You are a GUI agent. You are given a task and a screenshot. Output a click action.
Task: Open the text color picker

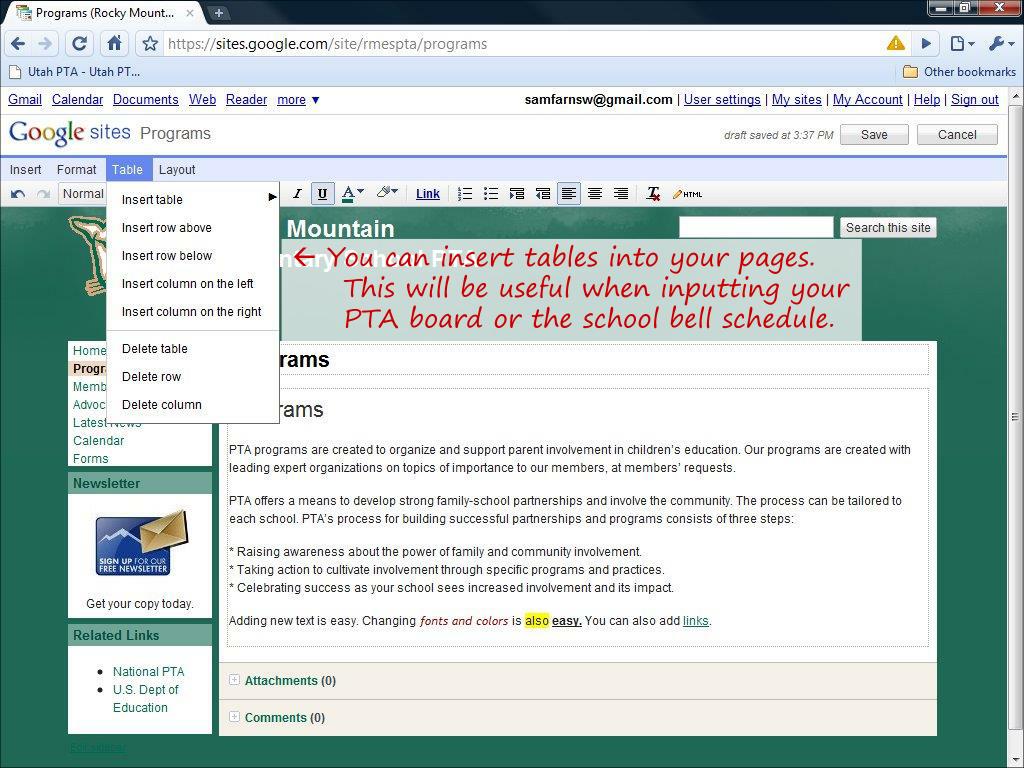(x=353, y=193)
